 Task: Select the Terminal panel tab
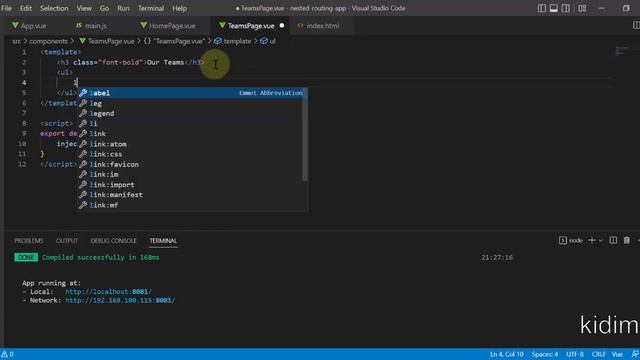tap(163, 241)
